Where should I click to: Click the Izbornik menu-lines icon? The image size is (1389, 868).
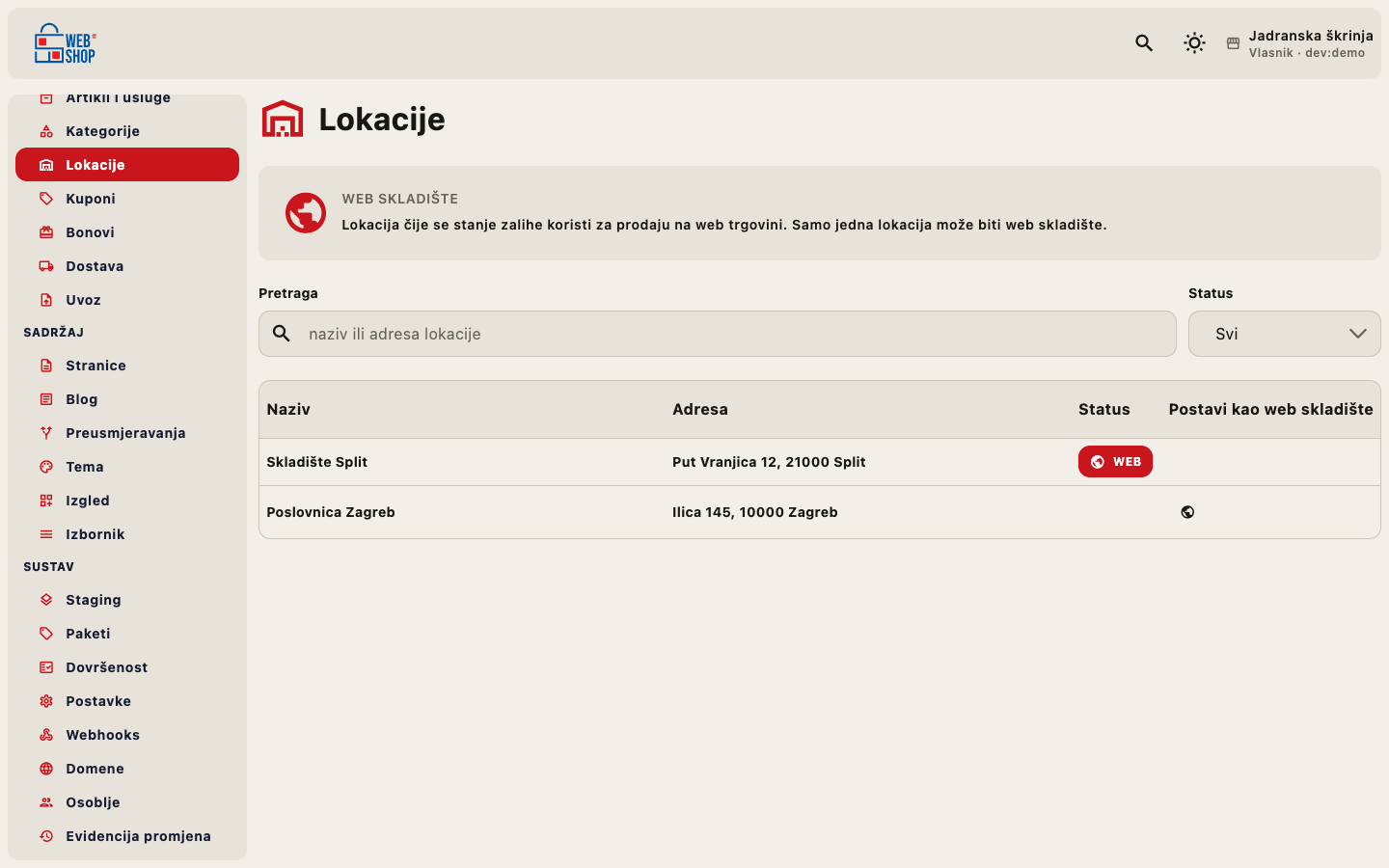tap(46, 534)
